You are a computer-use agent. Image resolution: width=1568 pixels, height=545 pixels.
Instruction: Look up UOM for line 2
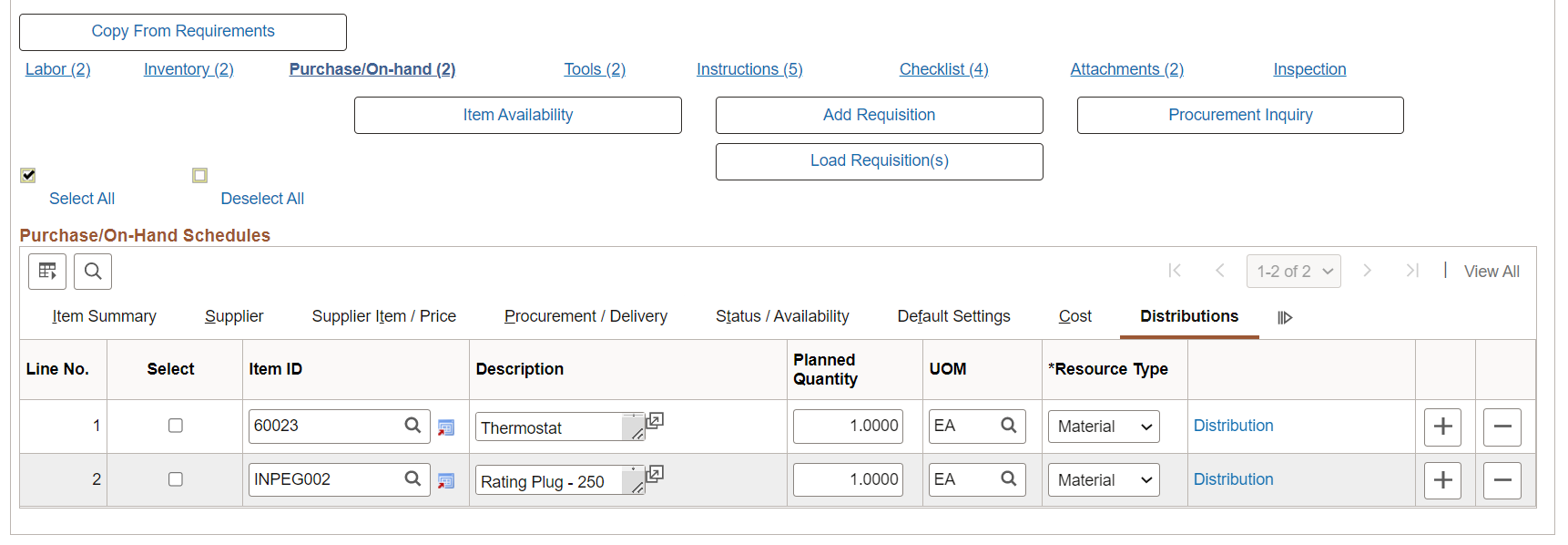1008,478
